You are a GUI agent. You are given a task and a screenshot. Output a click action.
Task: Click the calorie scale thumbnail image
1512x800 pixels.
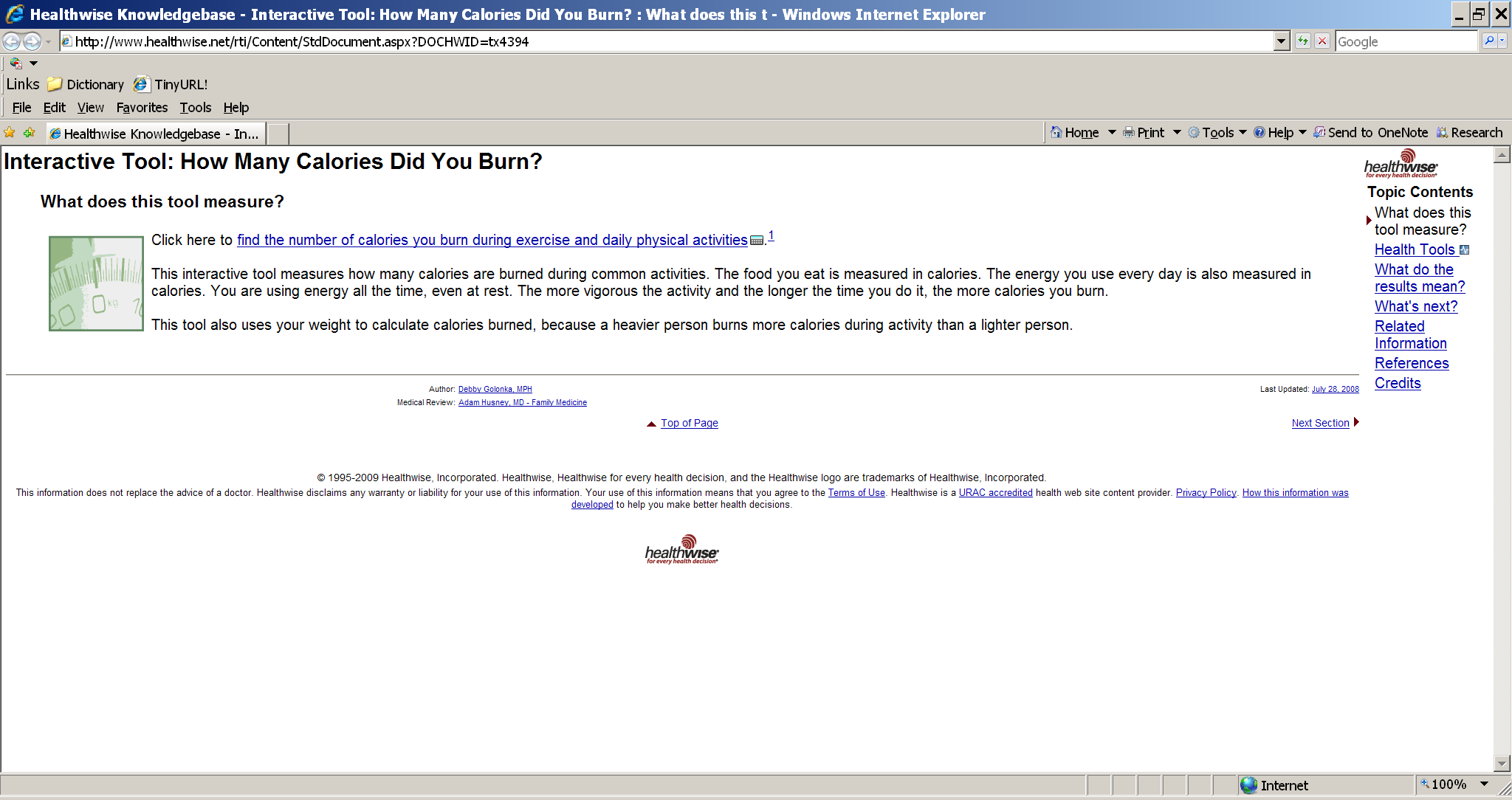point(96,283)
